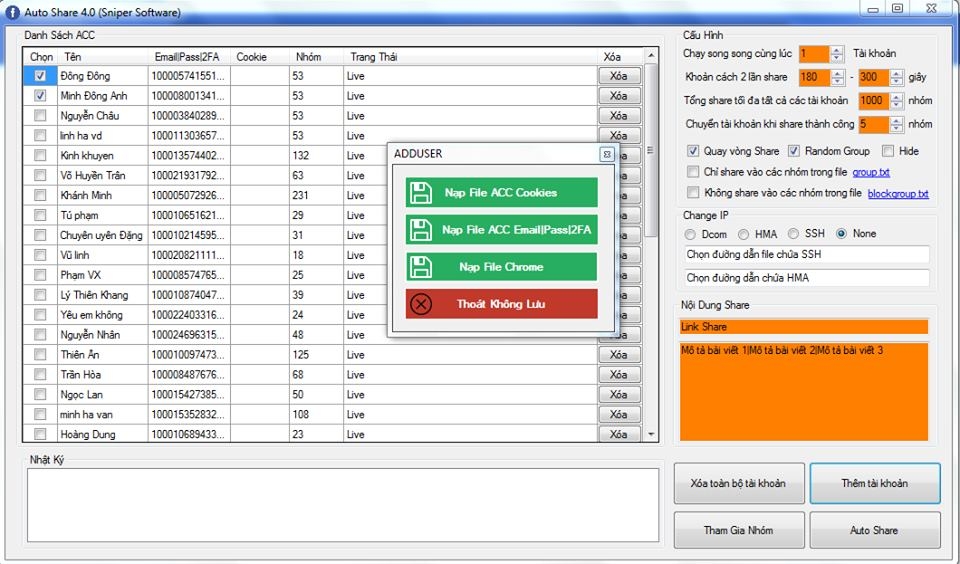This screenshot has height=564, width=960.
Task: Uncheck the Minh Đông Anh account checkbox
Action: [40, 96]
